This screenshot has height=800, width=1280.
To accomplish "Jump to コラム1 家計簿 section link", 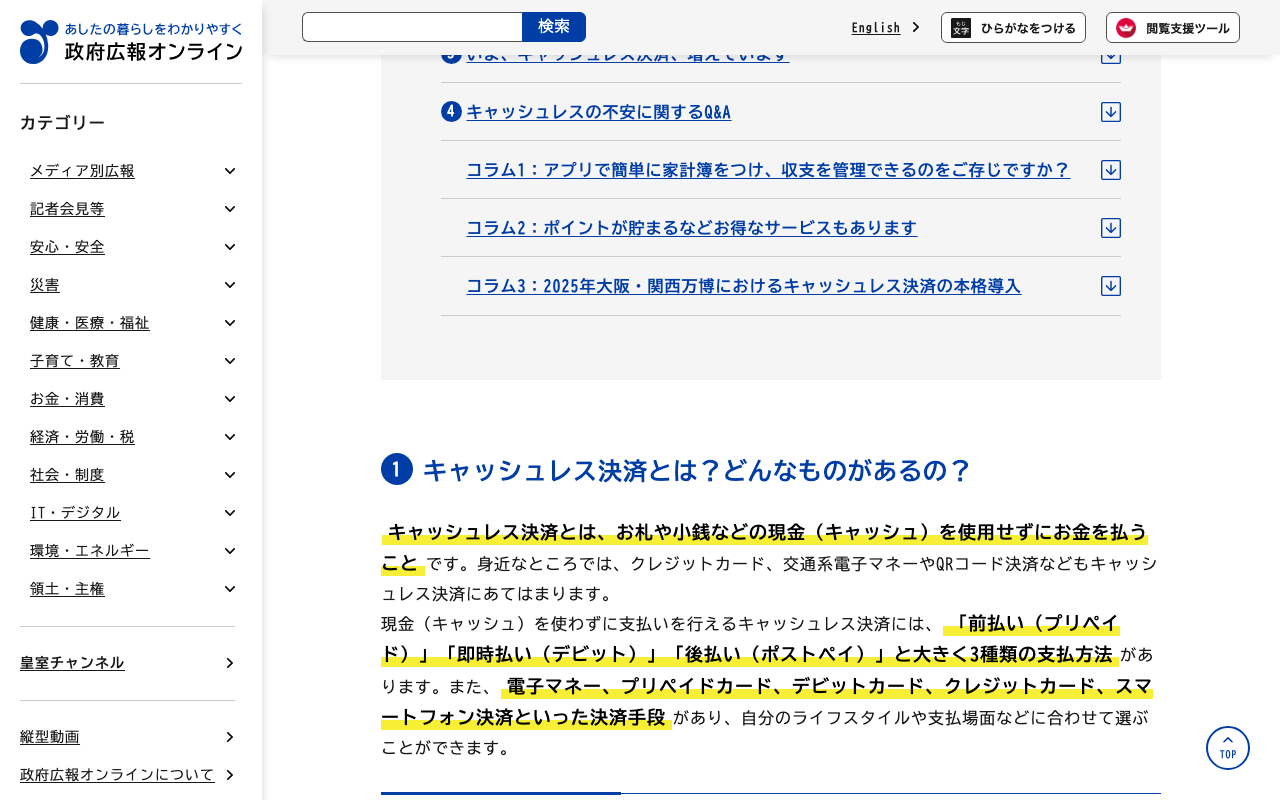I will click(768, 170).
